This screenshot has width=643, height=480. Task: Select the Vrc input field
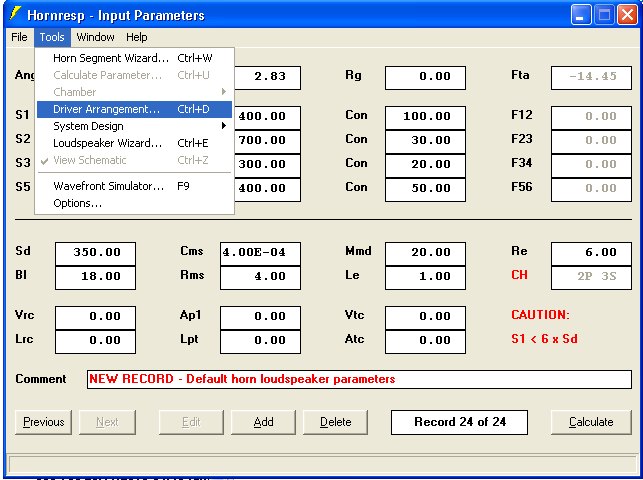95,317
